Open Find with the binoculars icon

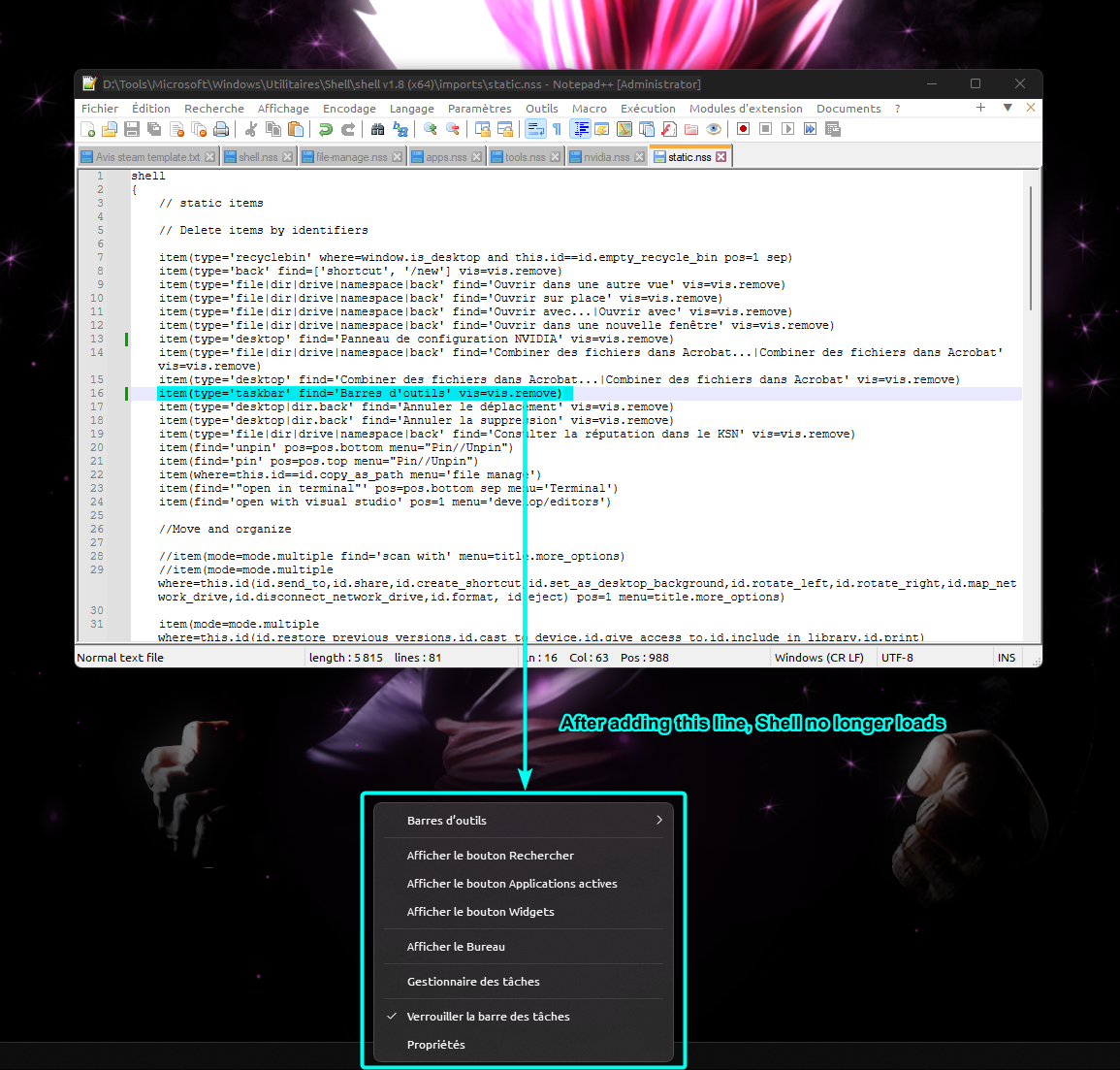tap(377, 129)
